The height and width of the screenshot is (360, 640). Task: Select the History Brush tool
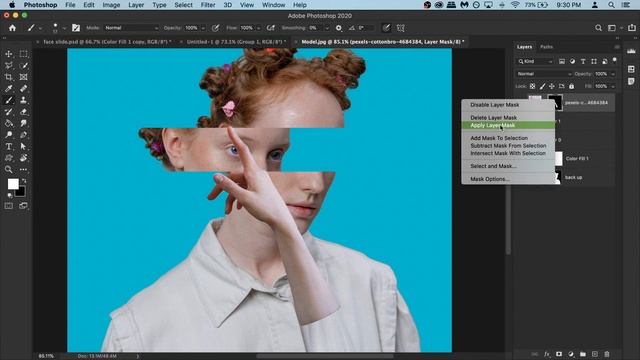[x=9, y=111]
